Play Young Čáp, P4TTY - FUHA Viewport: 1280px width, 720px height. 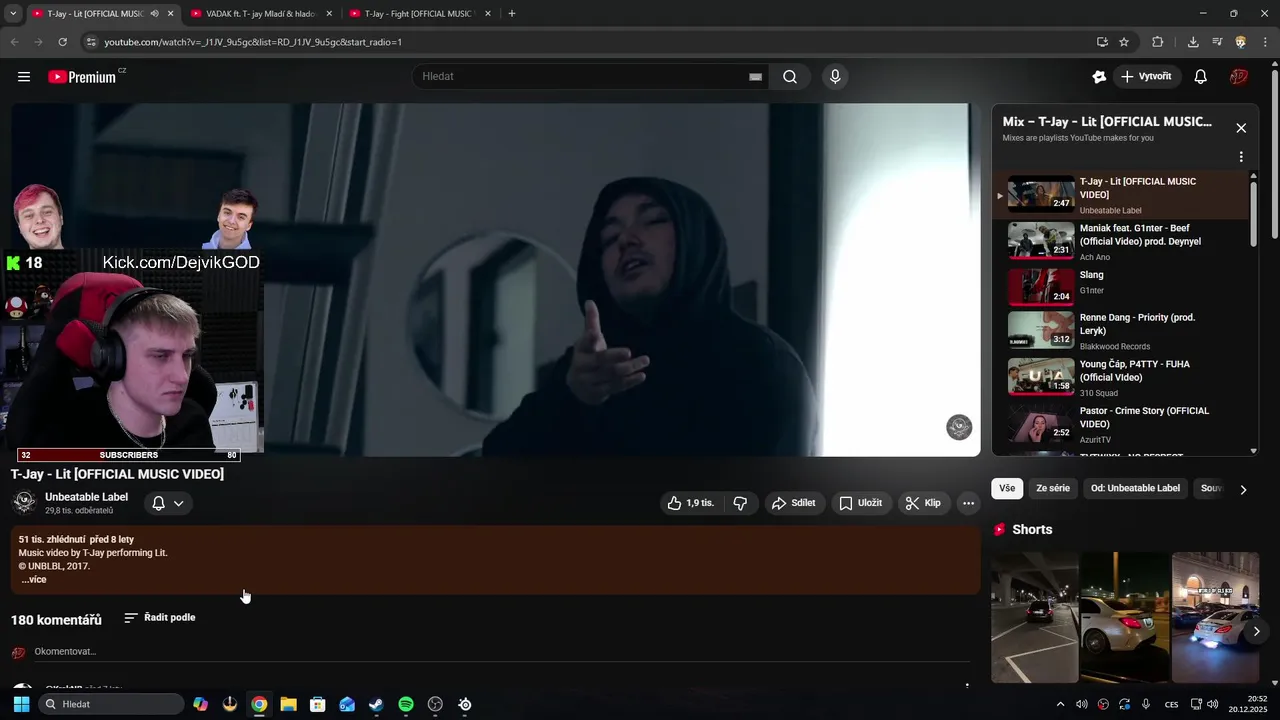coord(1122,378)
